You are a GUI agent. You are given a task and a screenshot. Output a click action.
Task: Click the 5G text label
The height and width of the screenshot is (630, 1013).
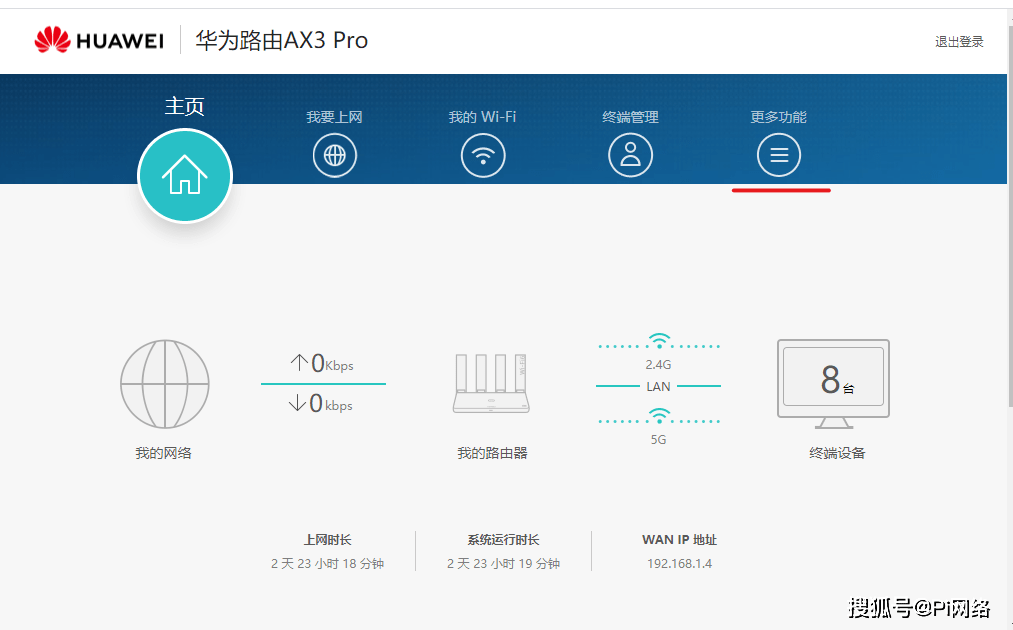pyautogui.click(x=658, y=439)
